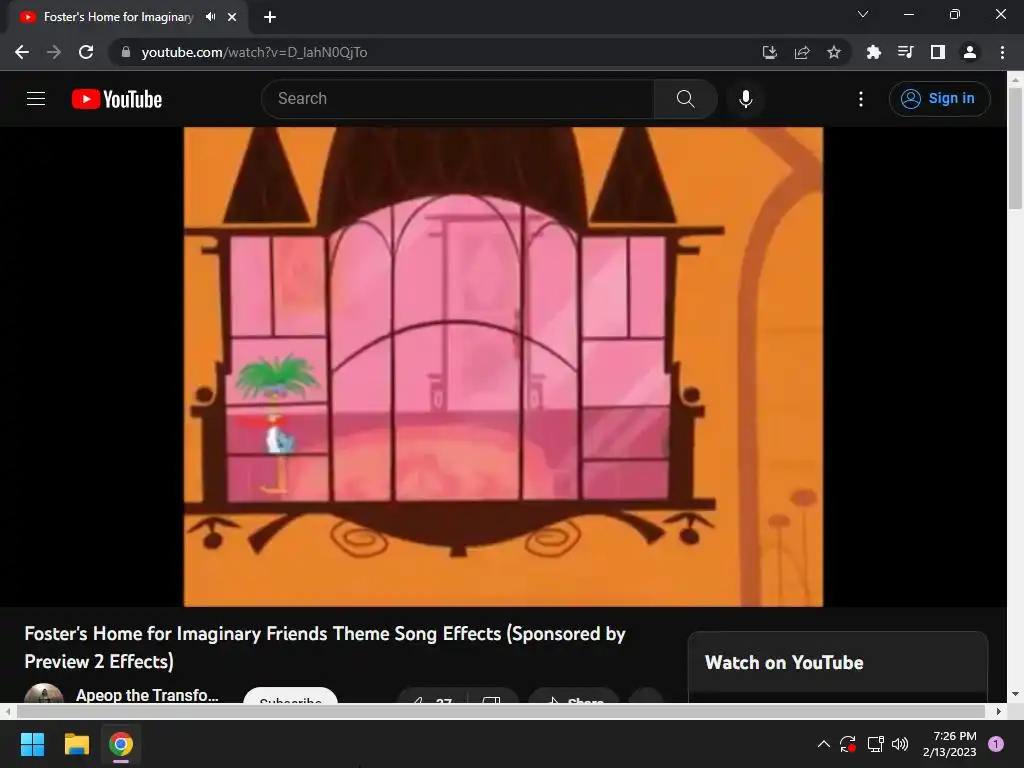
Task: Close the Foster's Home tab
Action: coord(232,17)
